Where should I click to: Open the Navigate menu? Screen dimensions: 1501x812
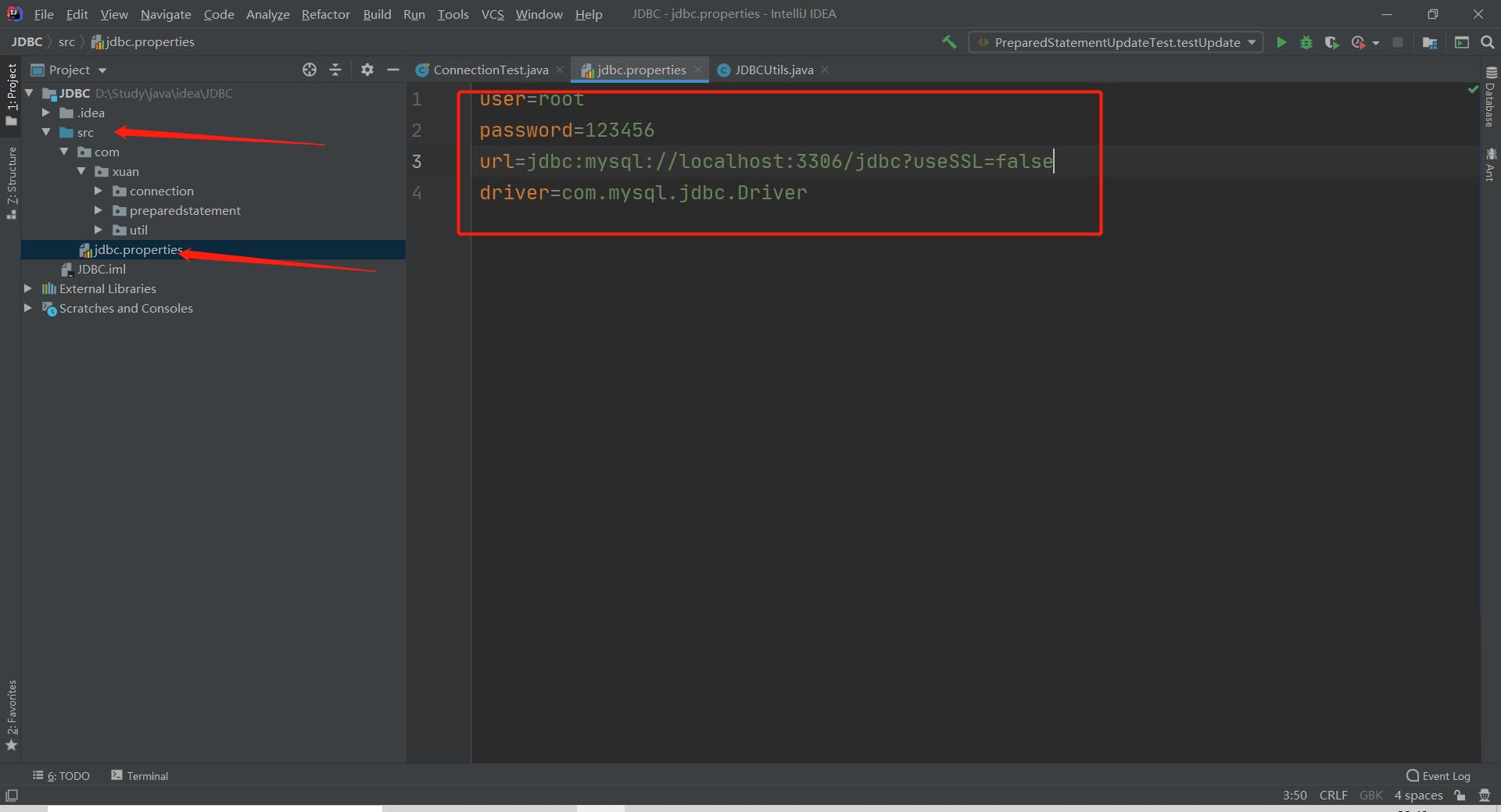166,14
